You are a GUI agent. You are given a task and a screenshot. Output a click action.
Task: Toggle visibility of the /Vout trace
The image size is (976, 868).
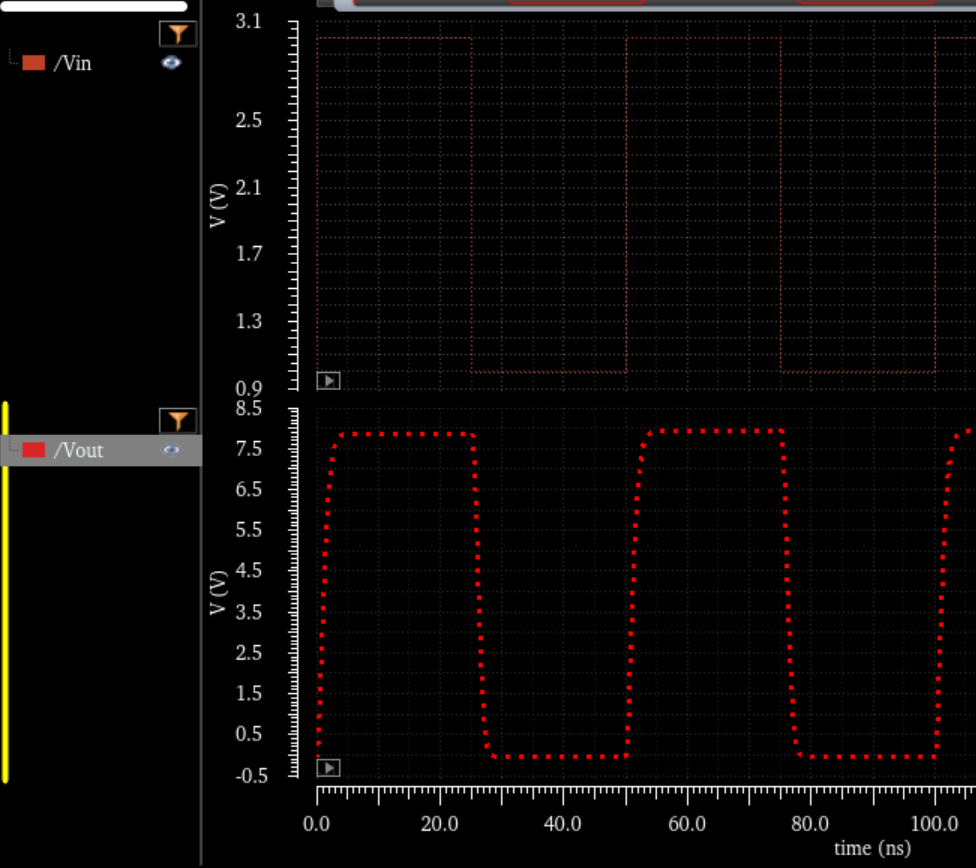coord(172,450)
